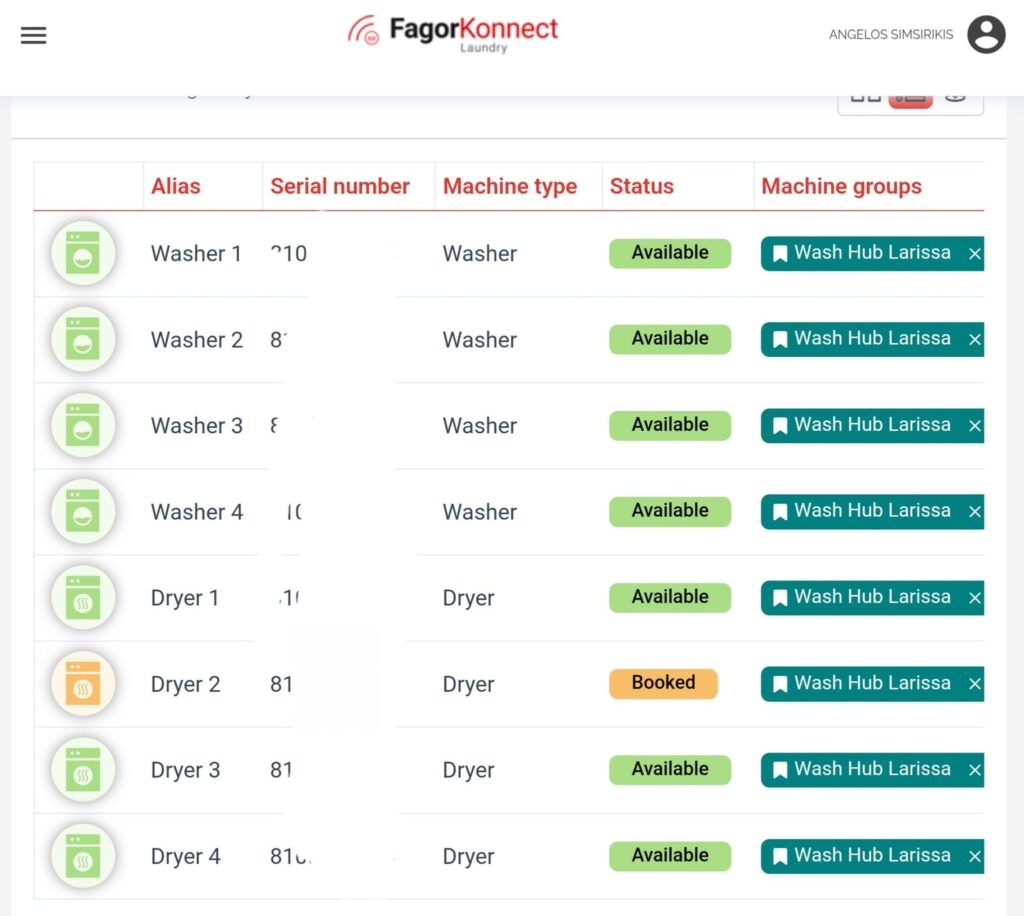Remove Wash Hub Larissa from Dryer 2
The image size is (1024, 916).
pos(975,684)
